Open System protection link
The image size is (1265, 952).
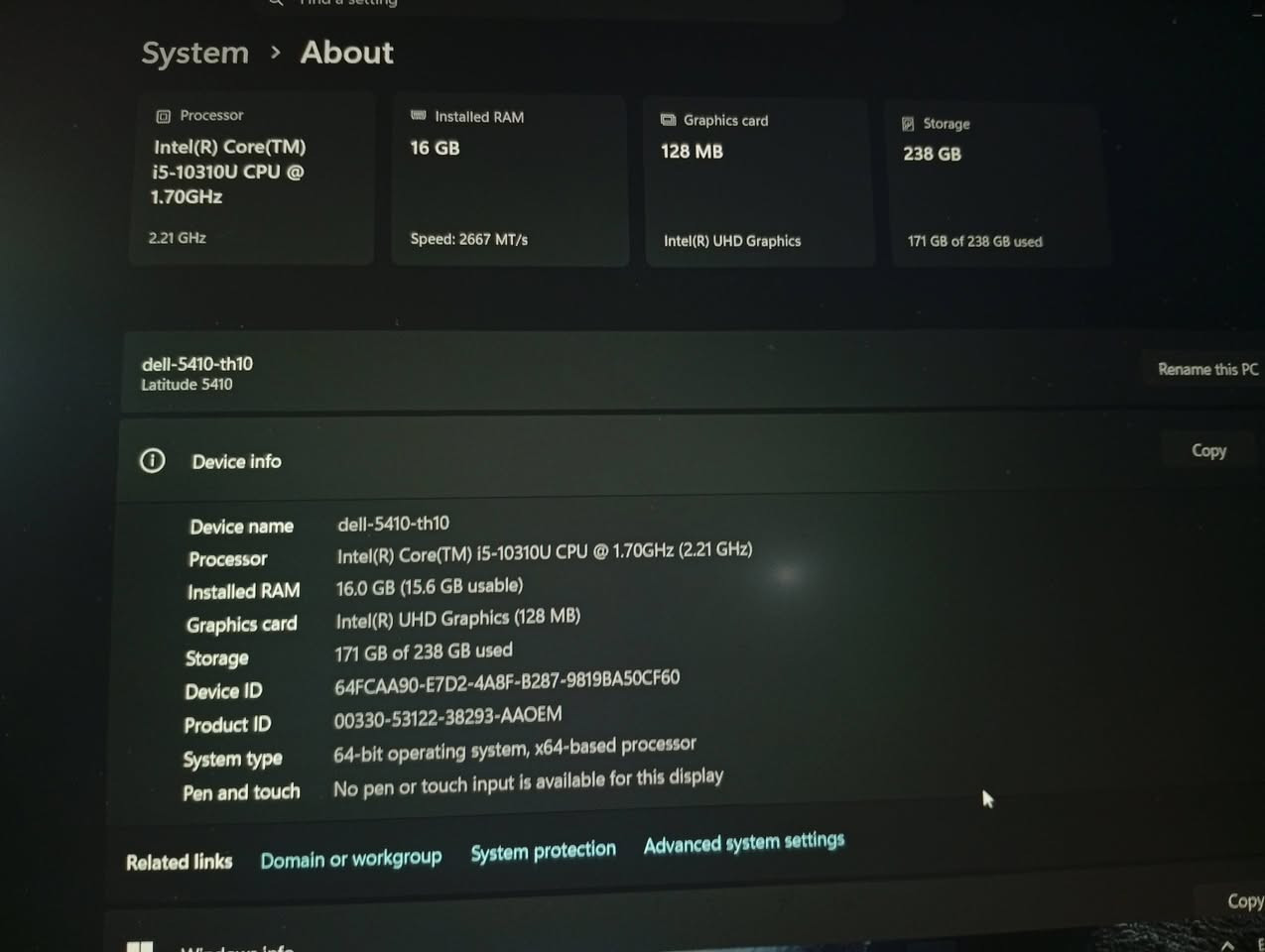coord(543,852)
